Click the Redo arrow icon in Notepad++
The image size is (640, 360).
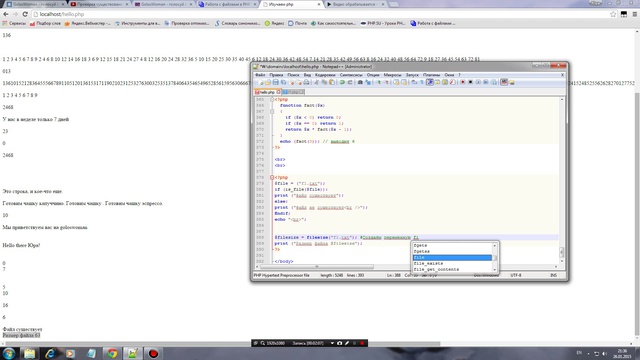[x=350, y=82]
